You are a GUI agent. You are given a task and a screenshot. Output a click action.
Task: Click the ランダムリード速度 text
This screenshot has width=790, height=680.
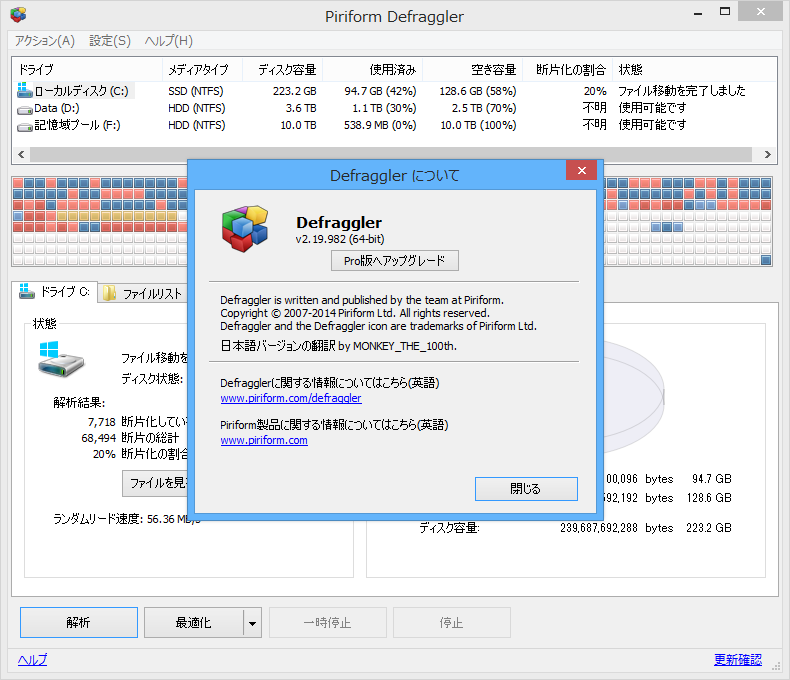(126, 519)
